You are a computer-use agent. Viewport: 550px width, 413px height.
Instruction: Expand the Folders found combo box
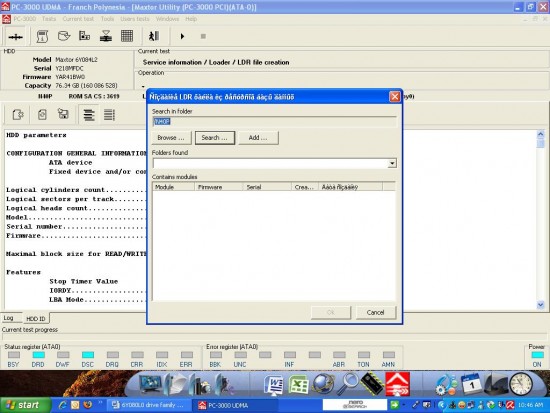(x=392, y=163)
